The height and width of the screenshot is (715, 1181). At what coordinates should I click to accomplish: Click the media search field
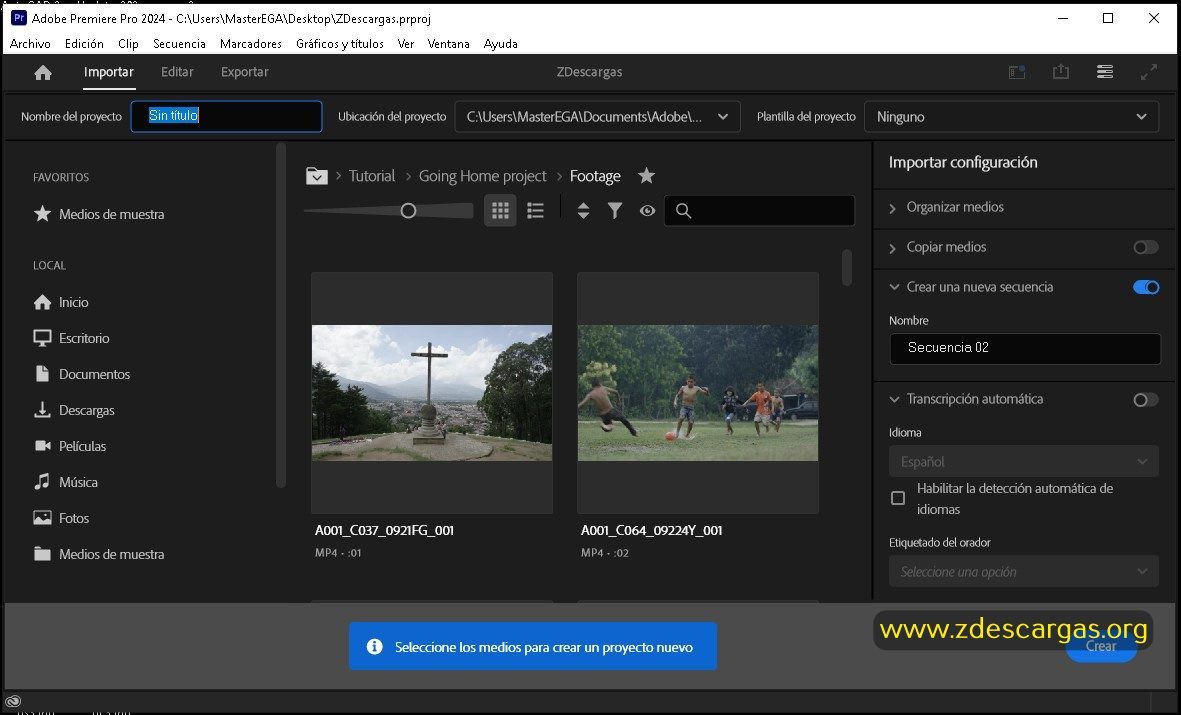[759, 211]
